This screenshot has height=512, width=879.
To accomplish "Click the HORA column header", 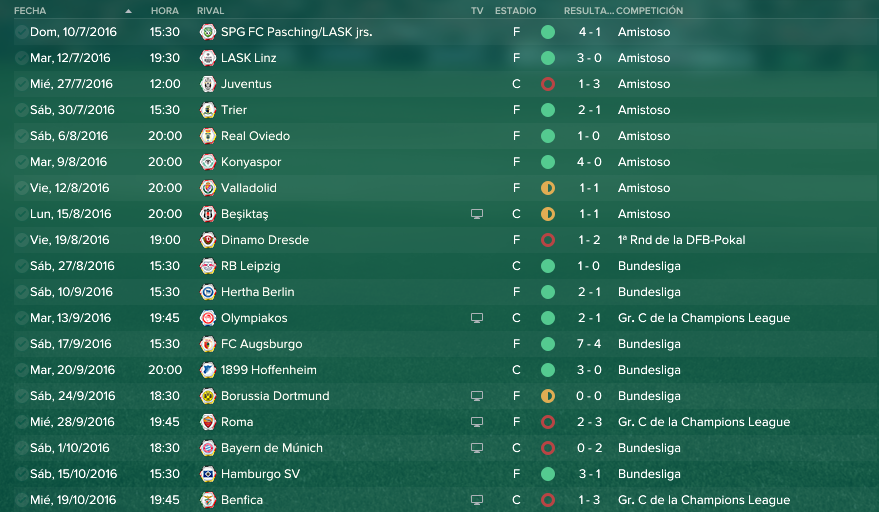I will (165, 11).
